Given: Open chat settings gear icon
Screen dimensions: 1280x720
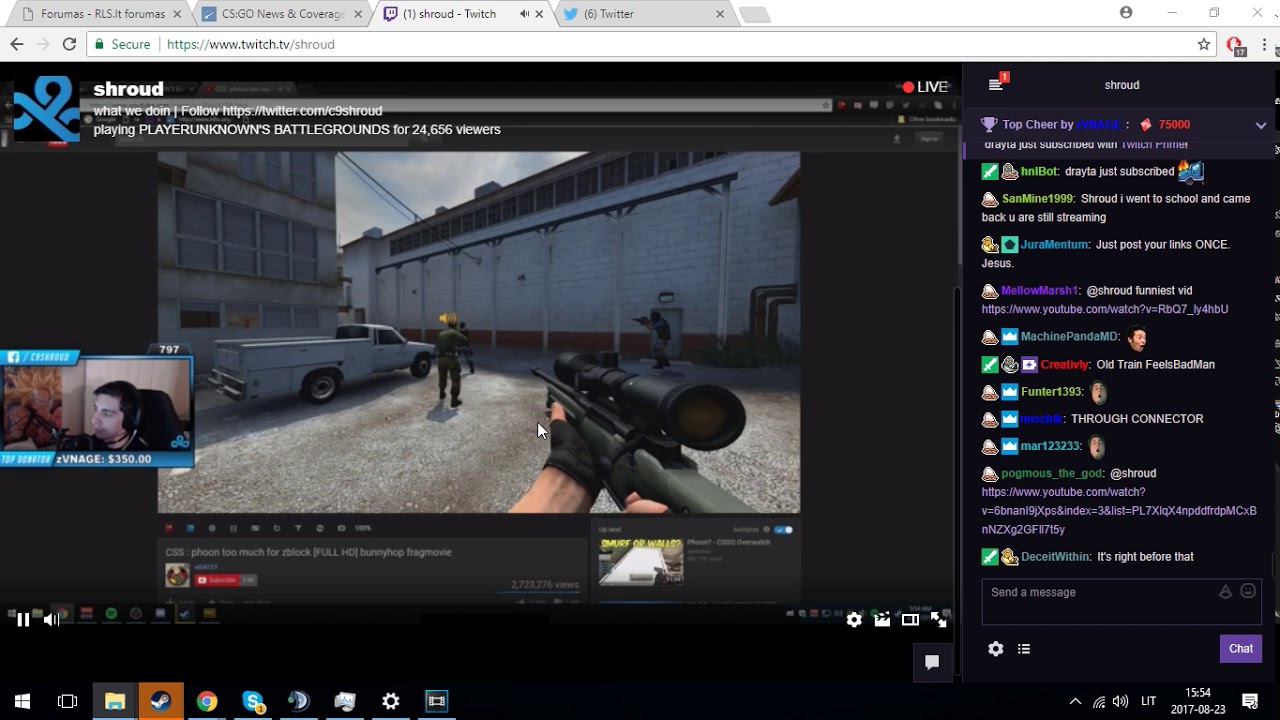Looking at the screenshot, I should point(995,649).
